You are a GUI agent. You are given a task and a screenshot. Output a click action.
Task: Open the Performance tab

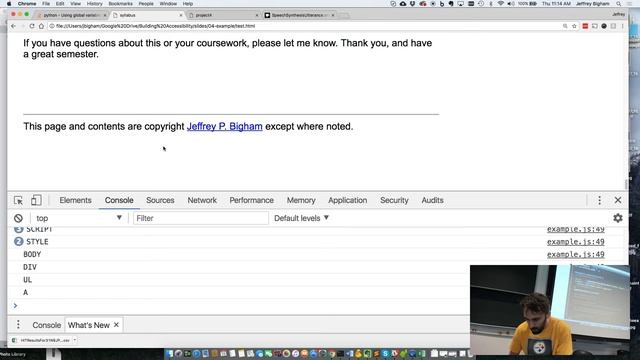coord(251,200)
